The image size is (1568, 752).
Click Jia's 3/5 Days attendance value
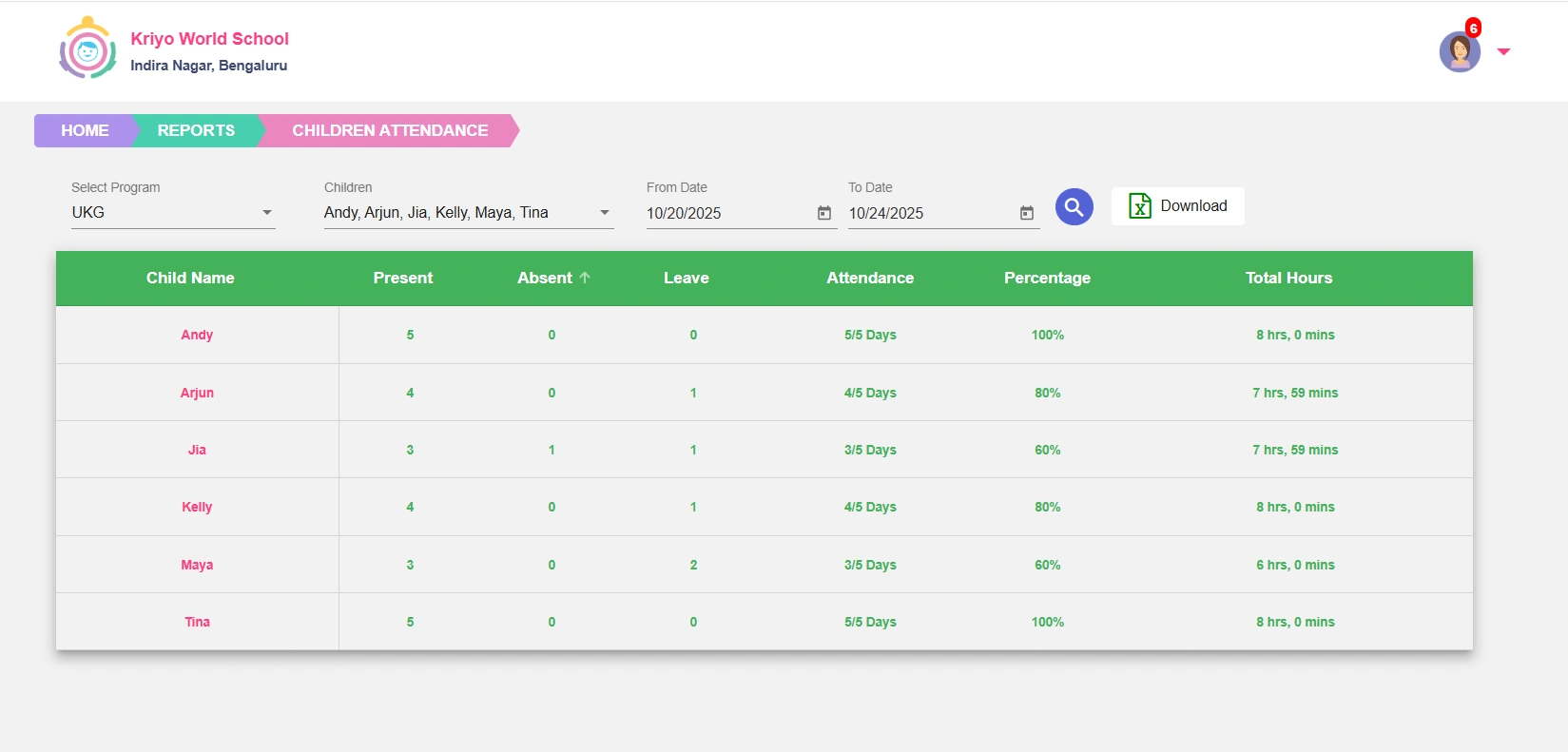pyautogui.click(x=870, y=450)
